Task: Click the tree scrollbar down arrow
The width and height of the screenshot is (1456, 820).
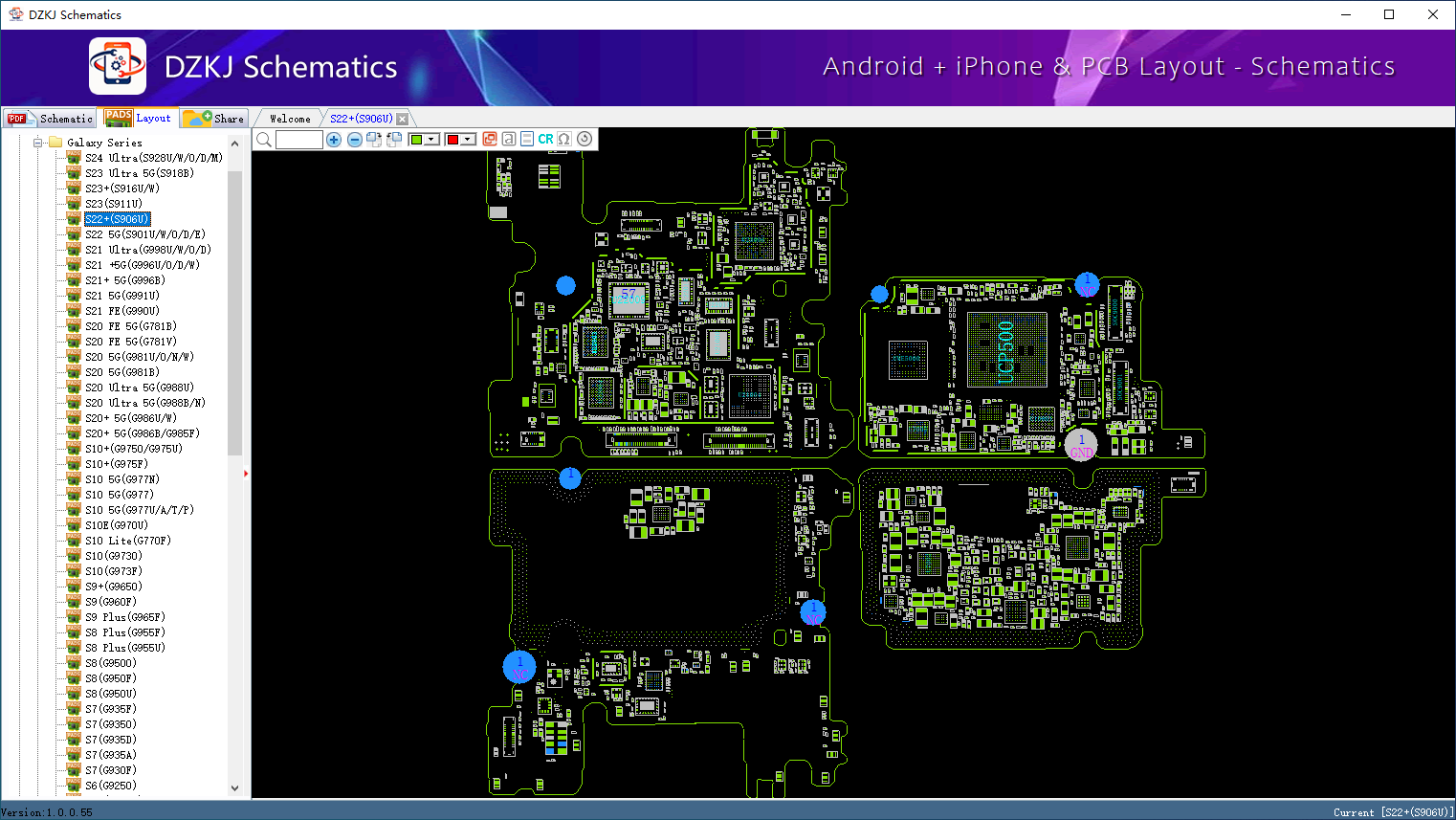Action: pos(235,788)
